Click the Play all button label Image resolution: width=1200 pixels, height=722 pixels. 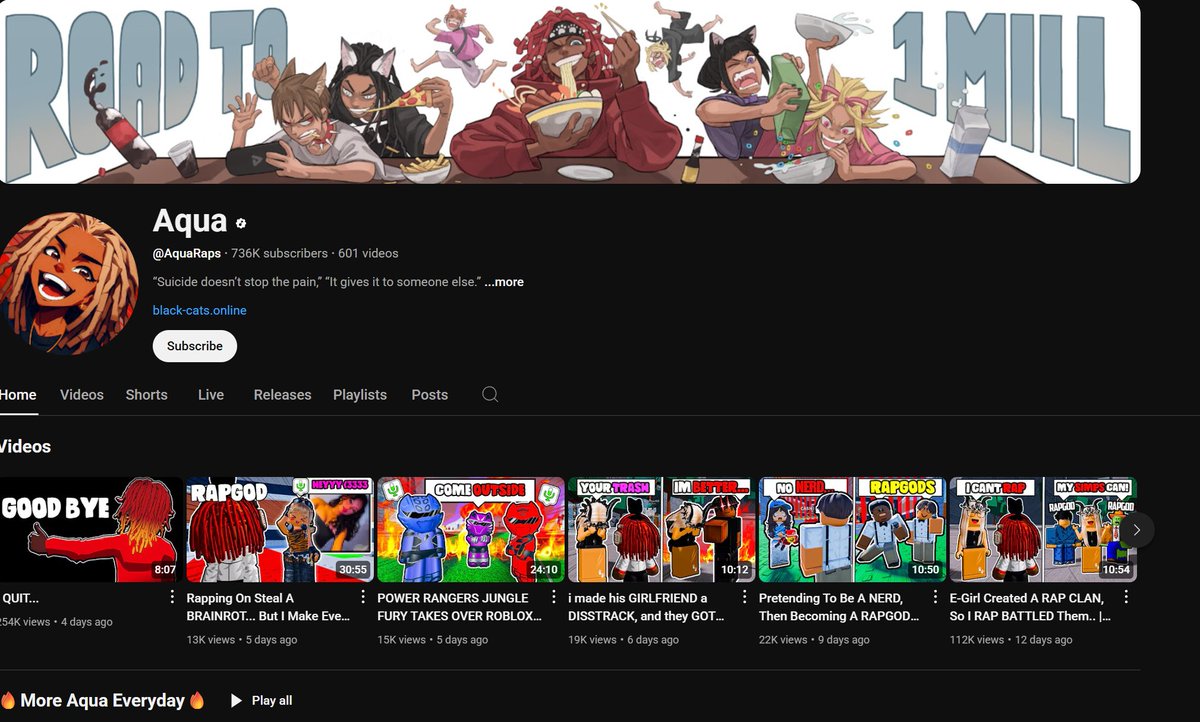tap(272, 701)
